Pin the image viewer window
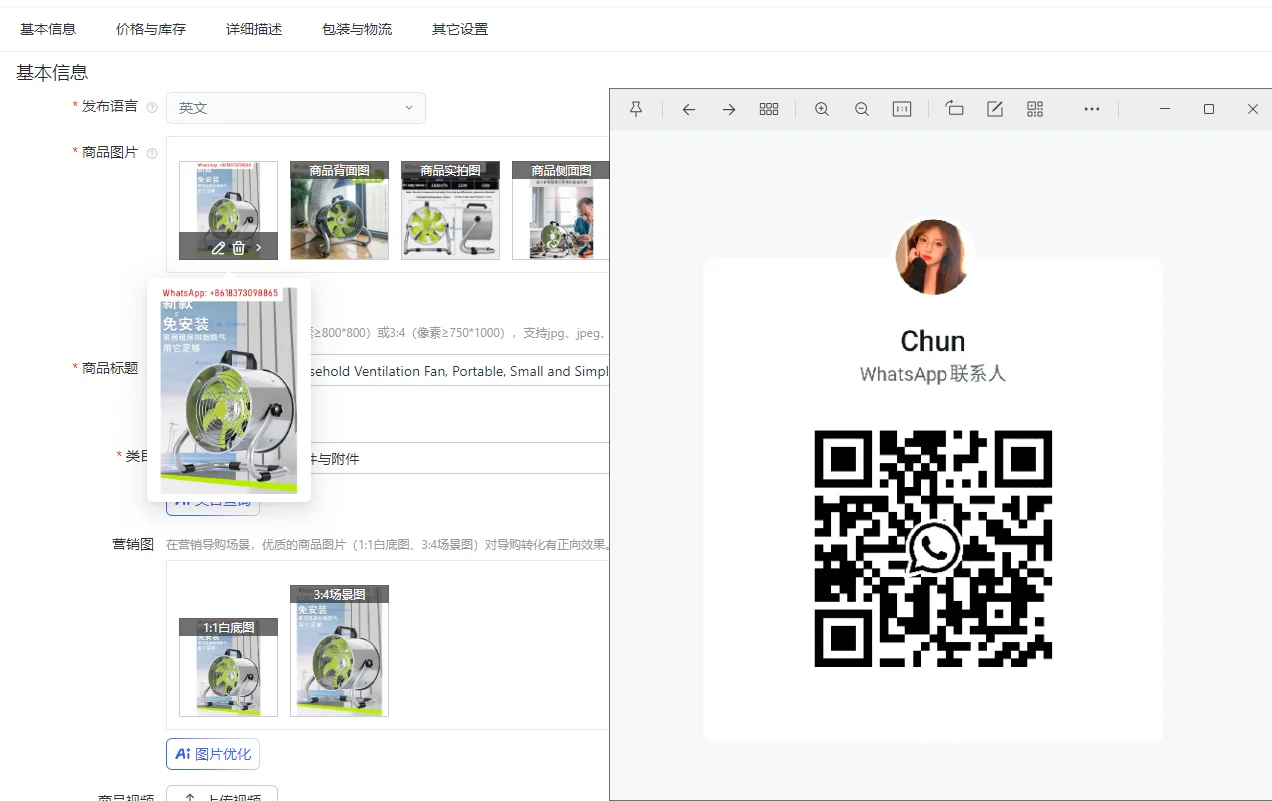The height and width of the screenshot is (801, 1272). pos(636,109)
